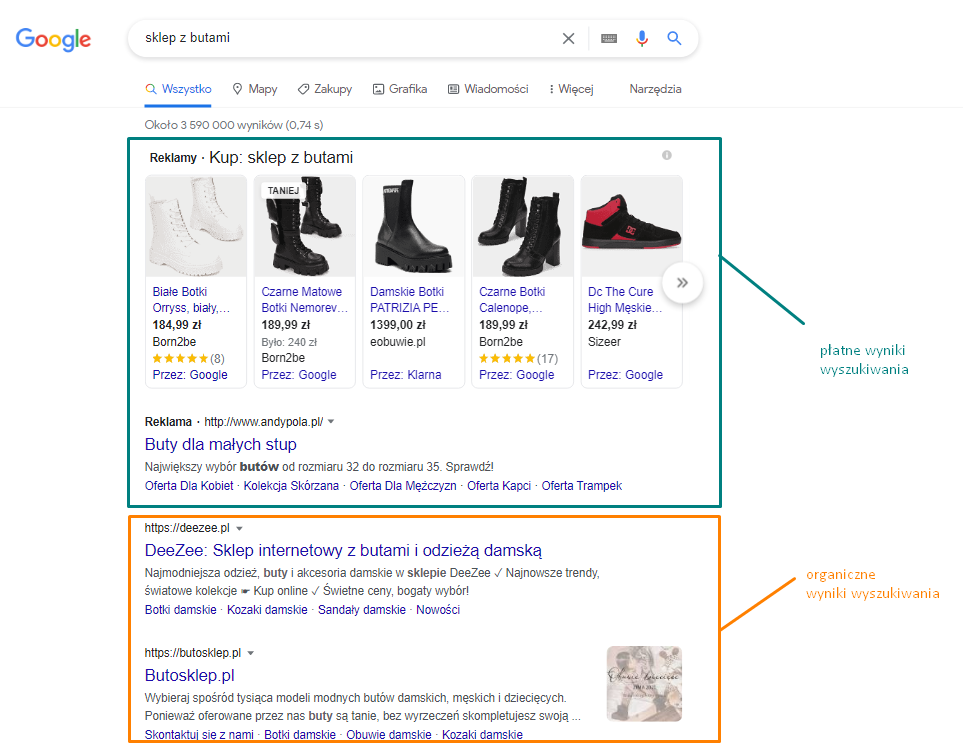Click the star rating with 17 reviews

click(518, 359)
